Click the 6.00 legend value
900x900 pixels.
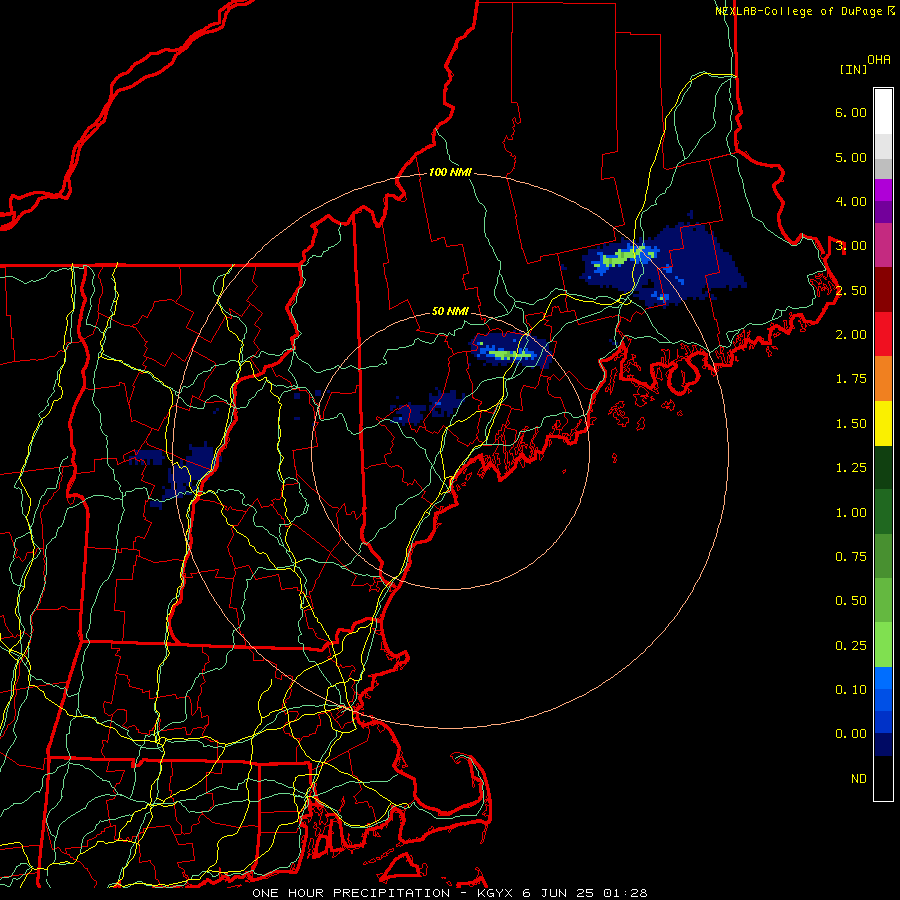pos(851,112)
